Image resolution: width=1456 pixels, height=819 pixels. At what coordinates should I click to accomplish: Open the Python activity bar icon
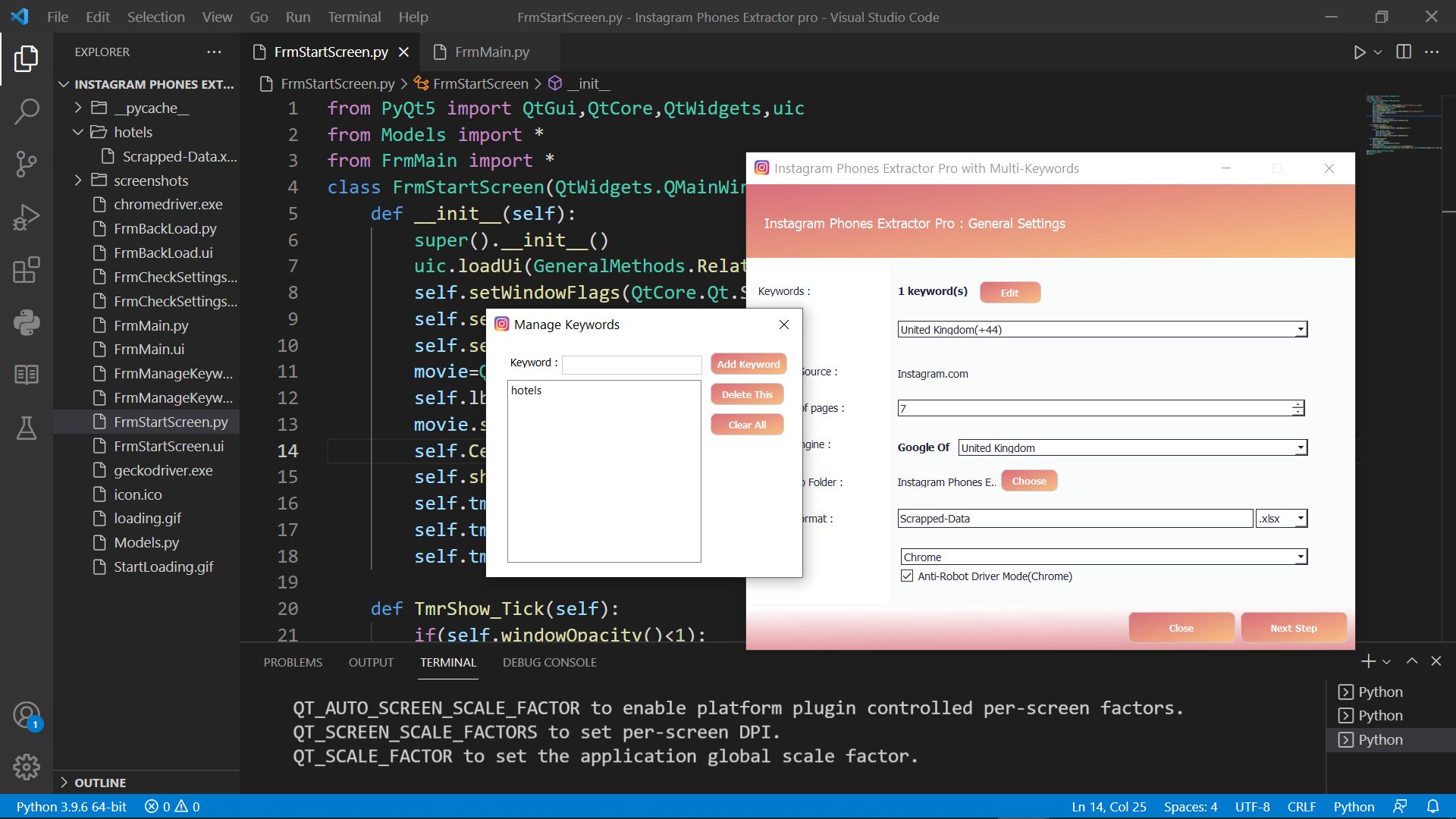tap(26, 322)
